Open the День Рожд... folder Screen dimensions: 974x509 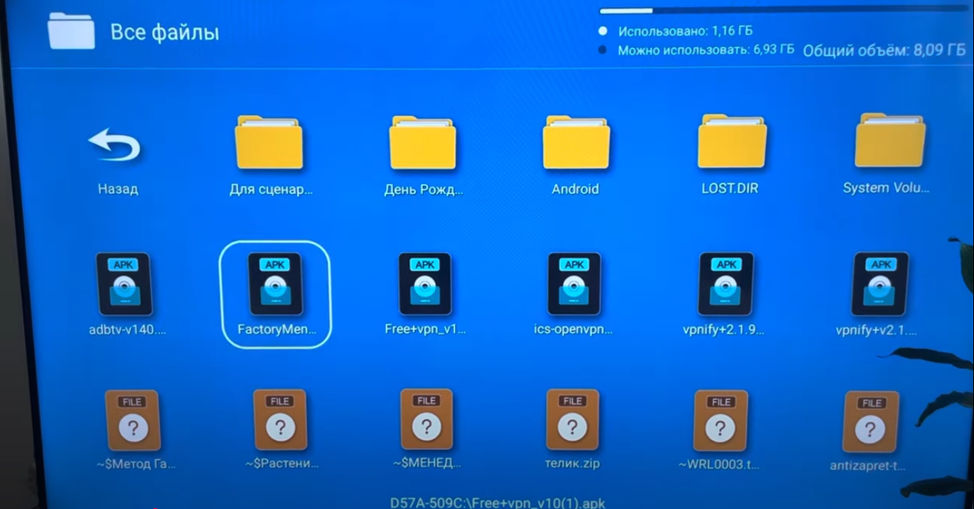coord(422,143)
